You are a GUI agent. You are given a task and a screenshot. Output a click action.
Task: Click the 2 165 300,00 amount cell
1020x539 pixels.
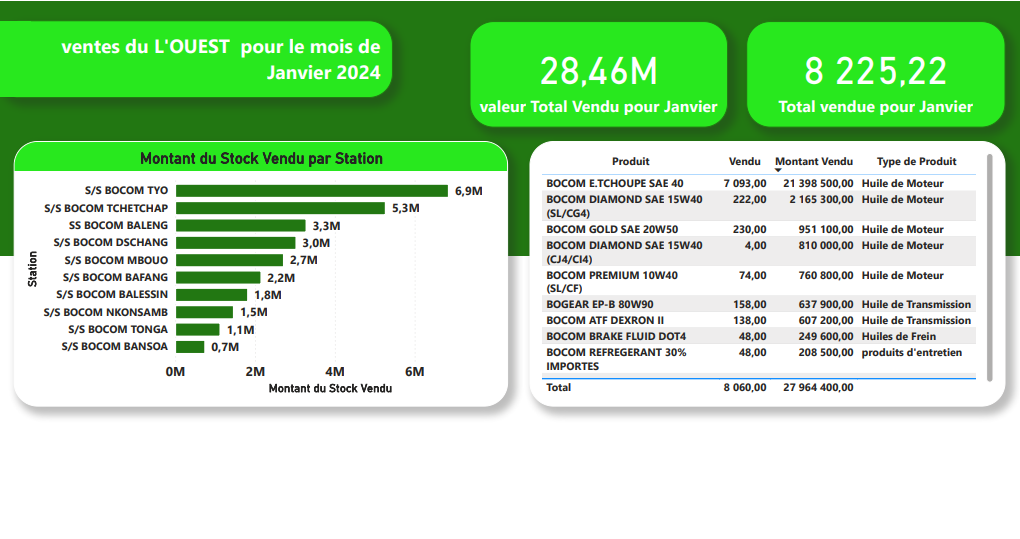[821, 199]
